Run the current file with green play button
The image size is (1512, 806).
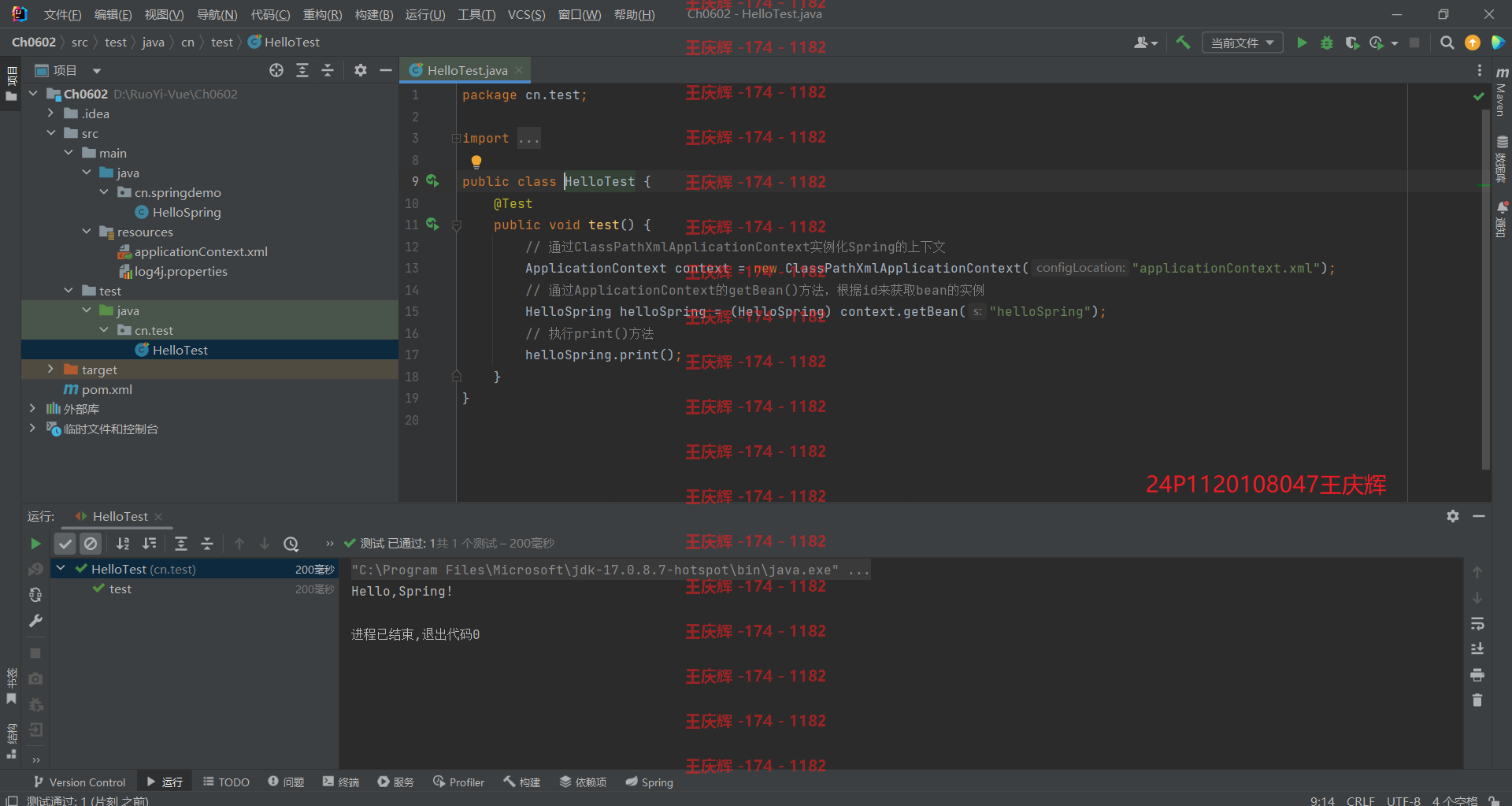point(1302,43)
